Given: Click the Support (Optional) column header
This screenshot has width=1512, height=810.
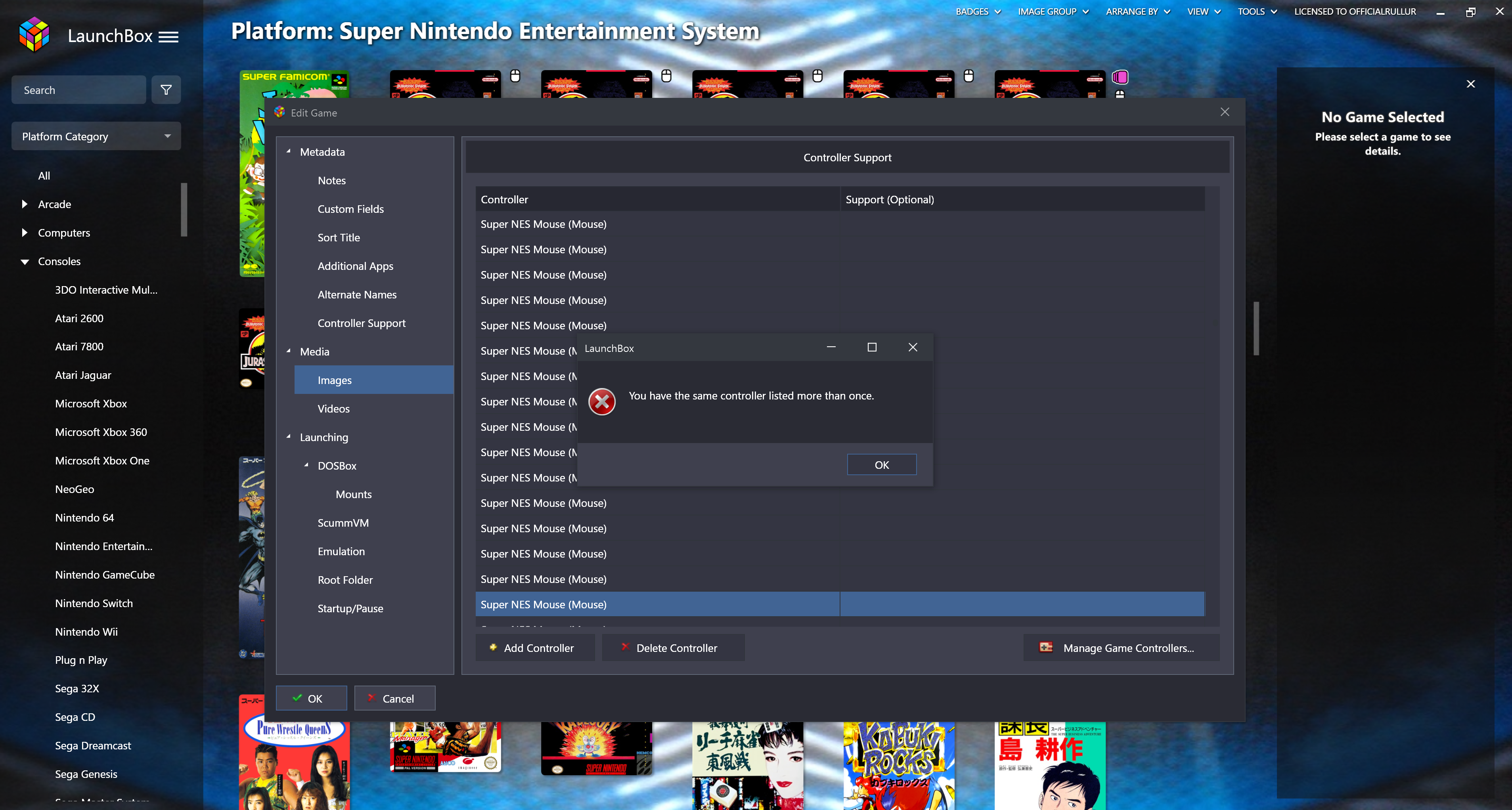Looking at the screenshot, I should click(x=1022, y=199).
